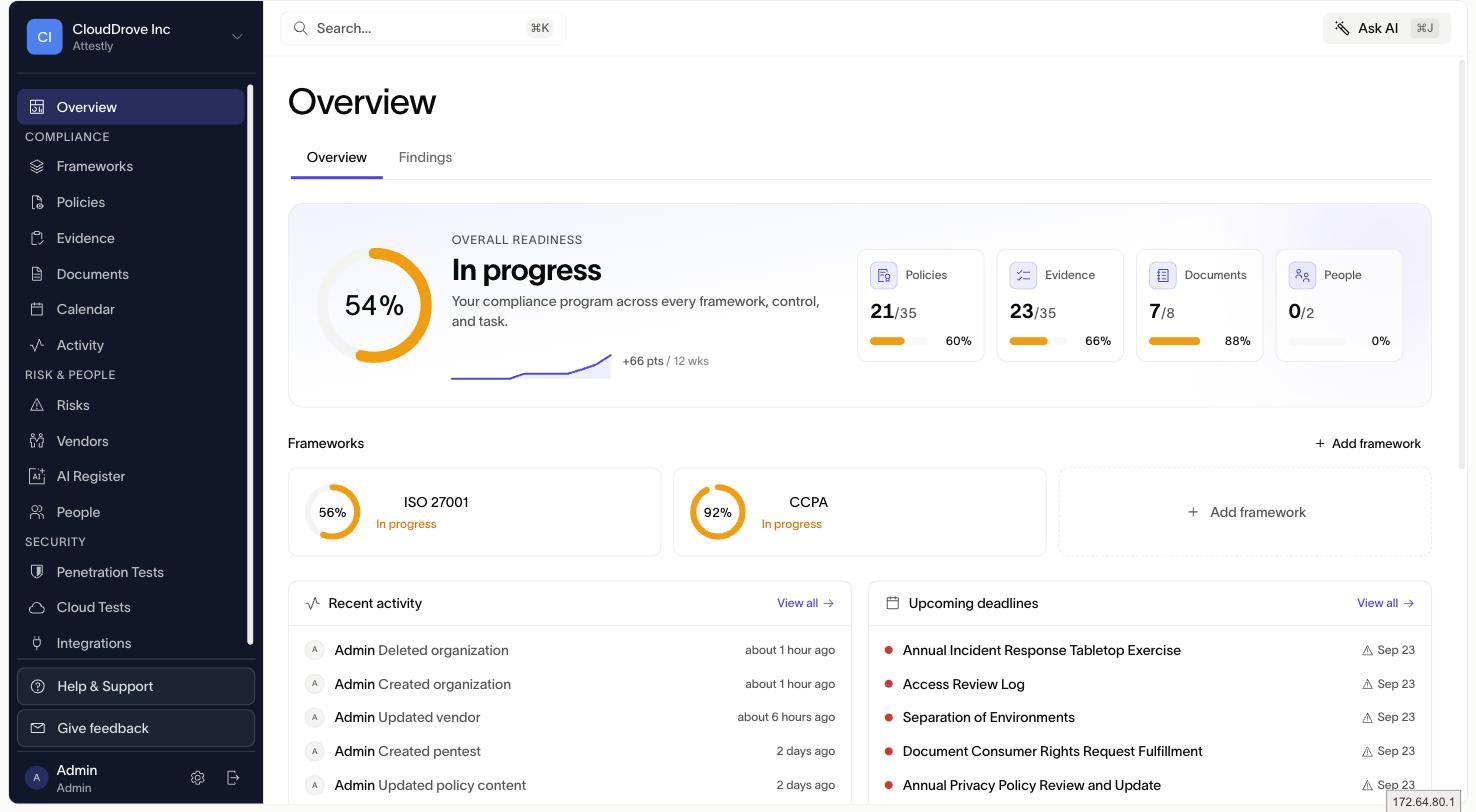The image size is (1476, 812).
Task: Click View all link for Upcoming deadlines
Action: coord(1385,603)
